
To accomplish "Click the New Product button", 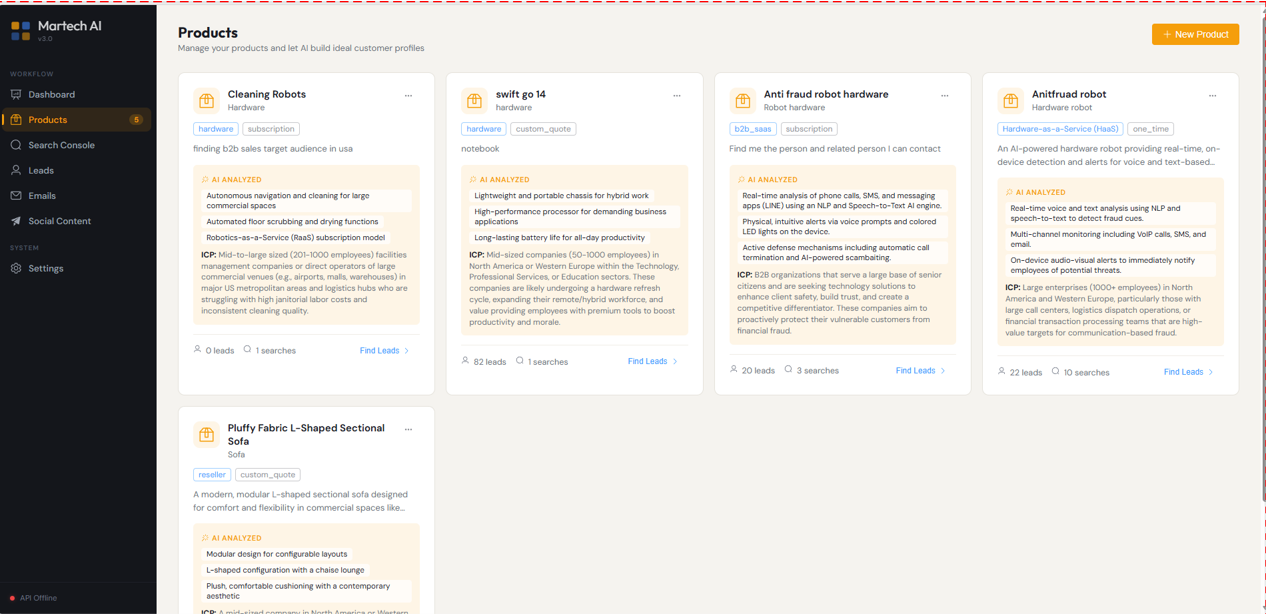I will (x=1195, y=34).
